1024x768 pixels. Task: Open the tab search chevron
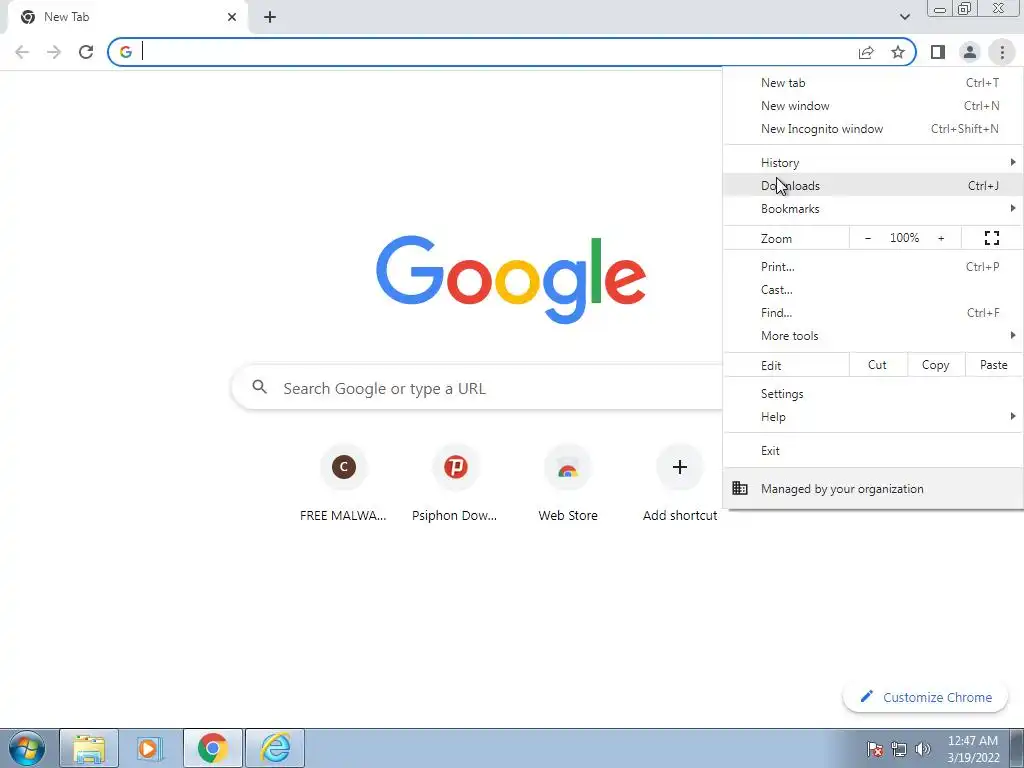point(904,17)
